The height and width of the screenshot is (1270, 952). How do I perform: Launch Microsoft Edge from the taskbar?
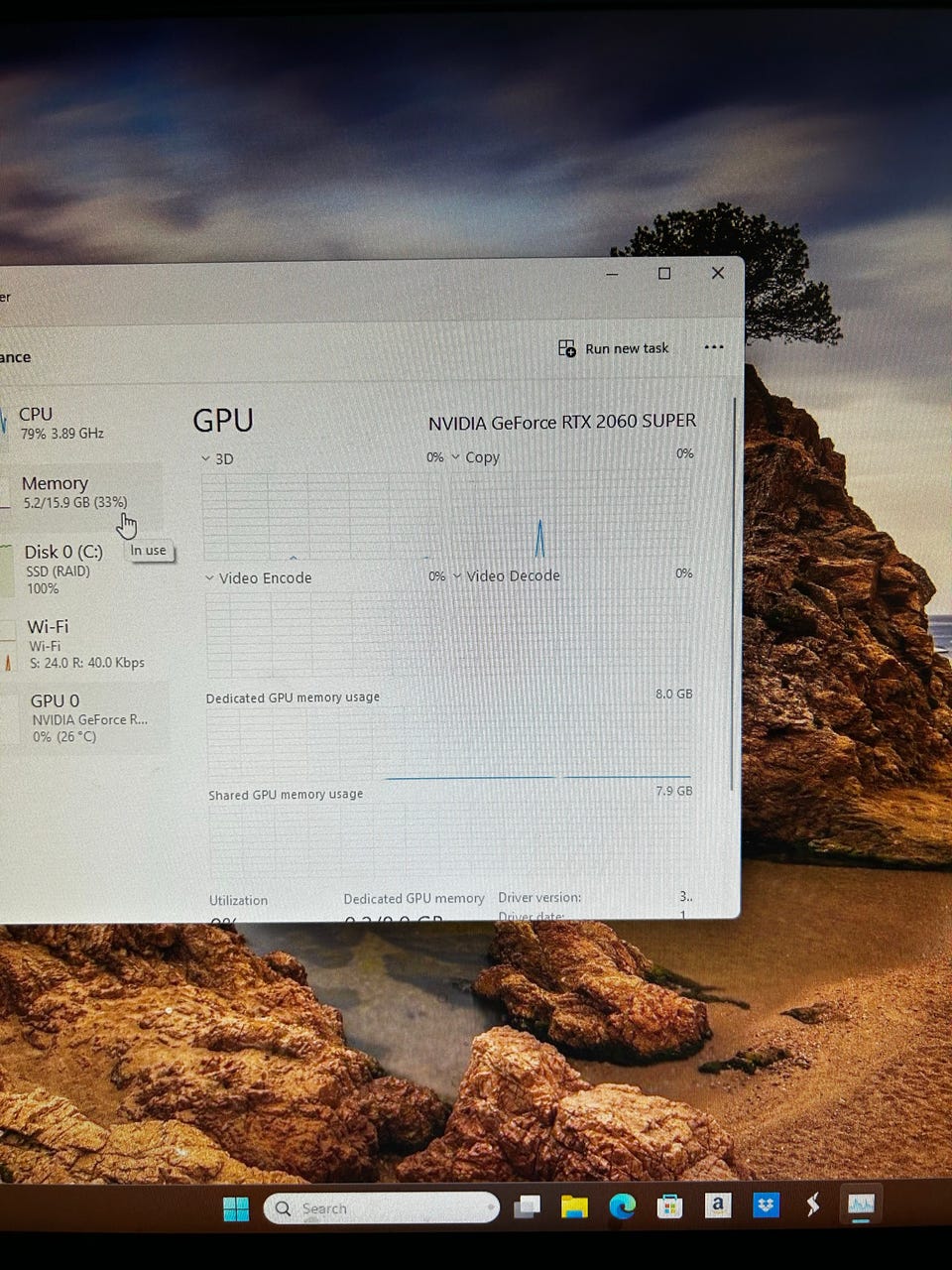tap(622, 1206)
